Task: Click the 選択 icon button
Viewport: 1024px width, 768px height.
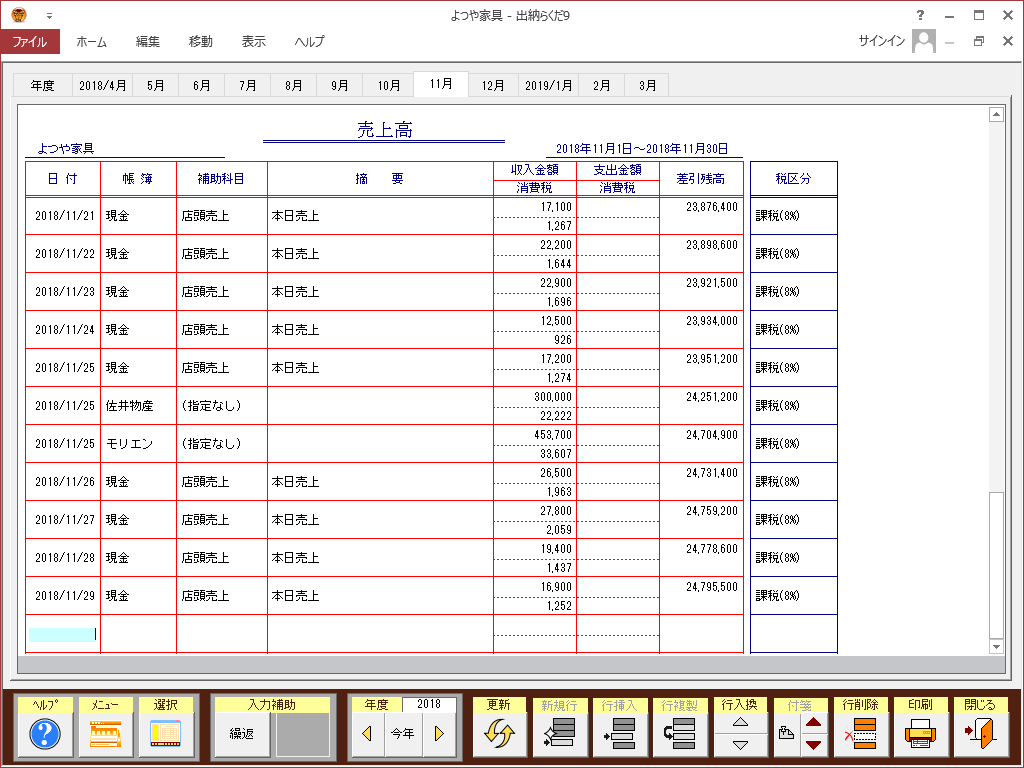Action: [166, 734]
